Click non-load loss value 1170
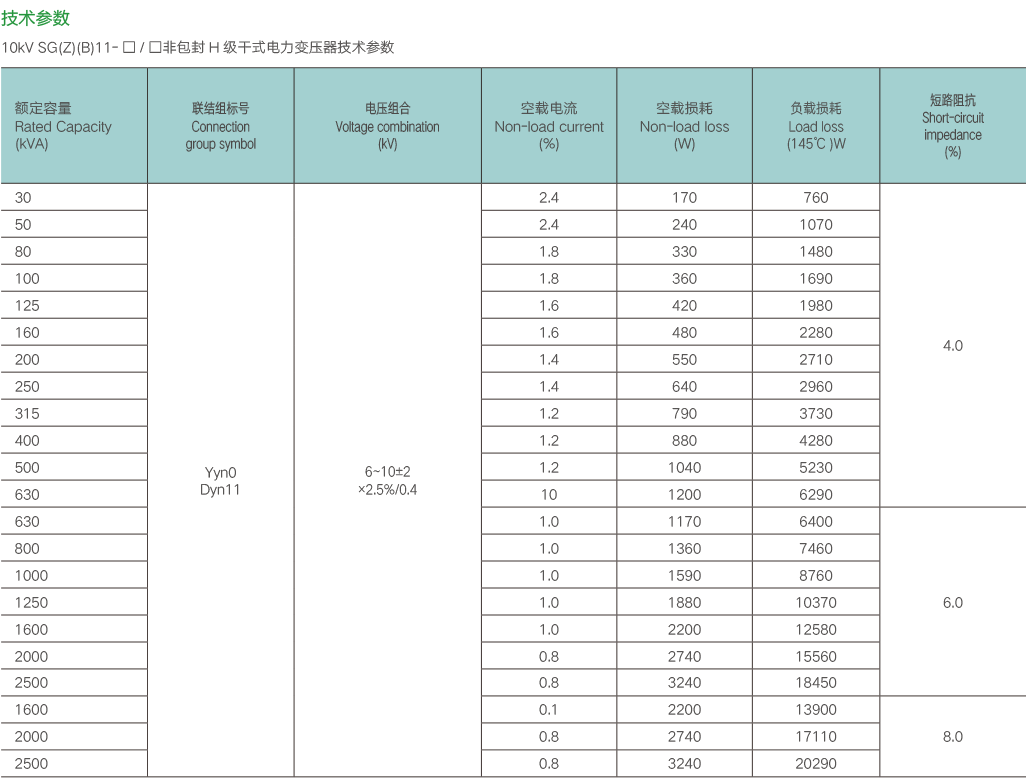This screenshot has width=1026, height=778. tap(684, 522)
